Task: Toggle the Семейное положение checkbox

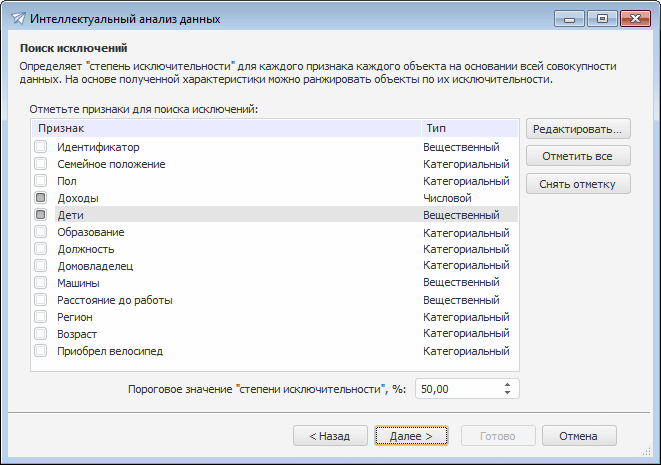Action: point(41,164)
